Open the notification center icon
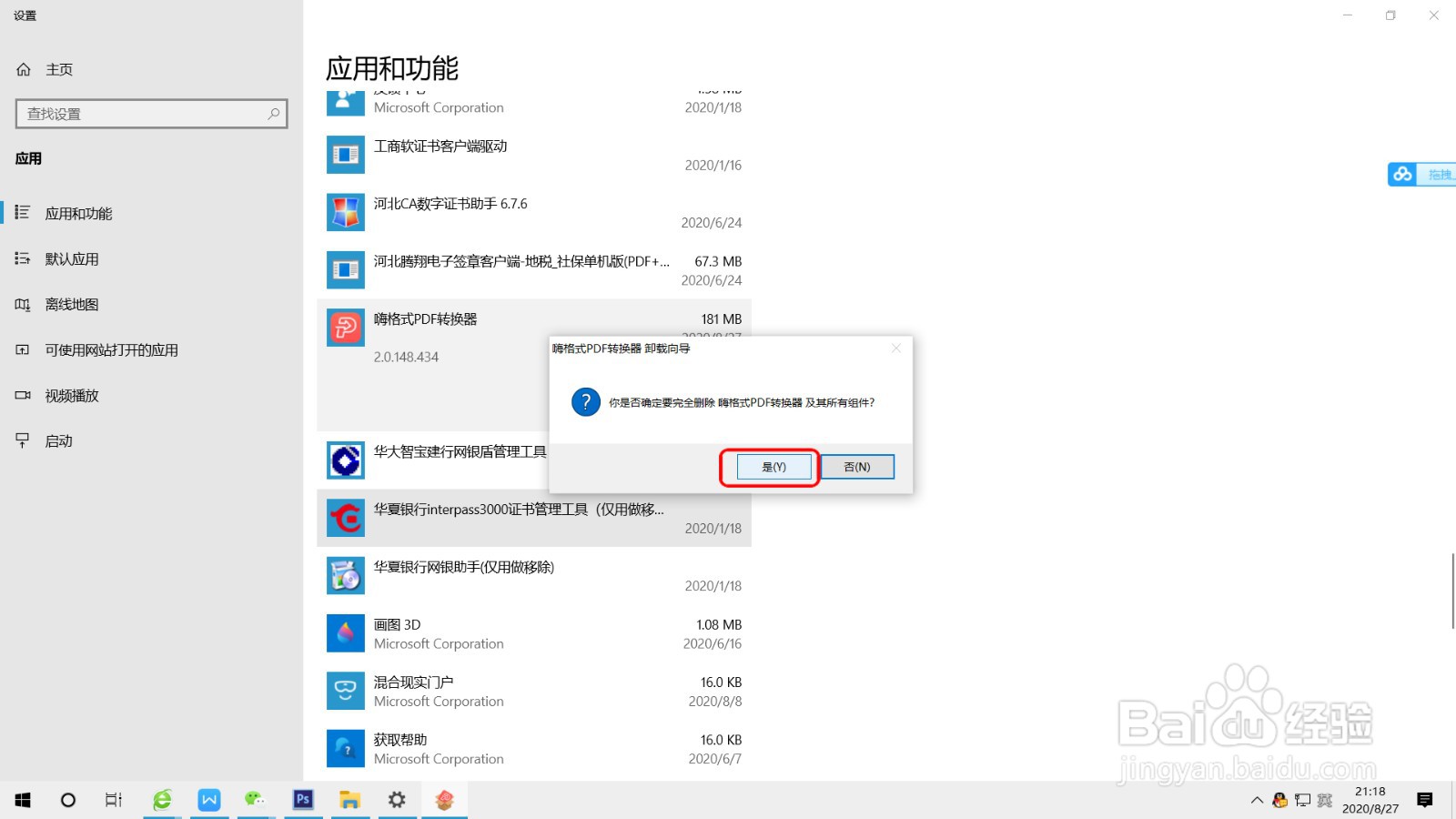1456x819 pixels. click(1425, 800)
